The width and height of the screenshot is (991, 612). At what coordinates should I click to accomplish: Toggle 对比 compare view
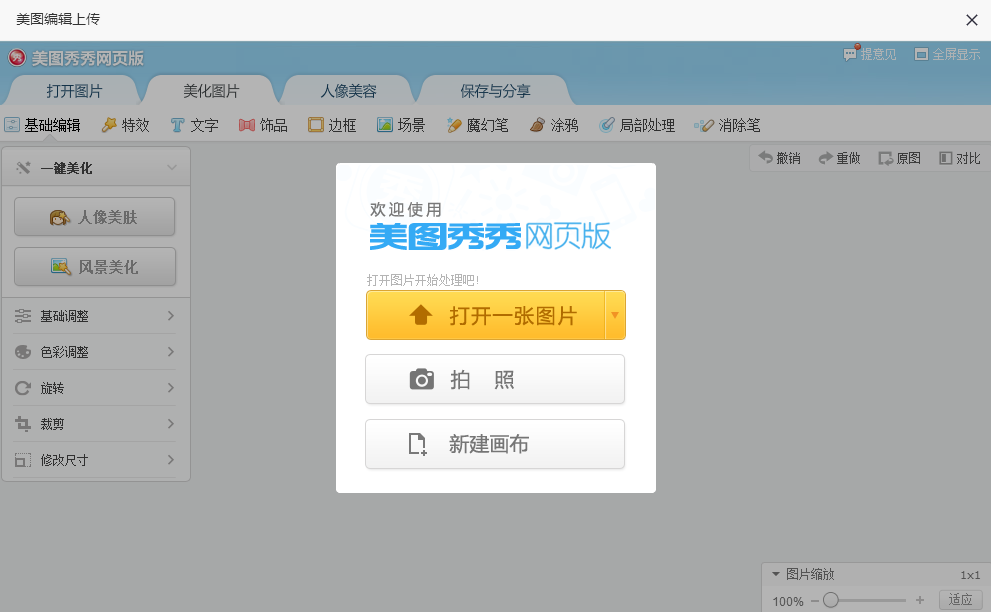click(x=959, y=158)
